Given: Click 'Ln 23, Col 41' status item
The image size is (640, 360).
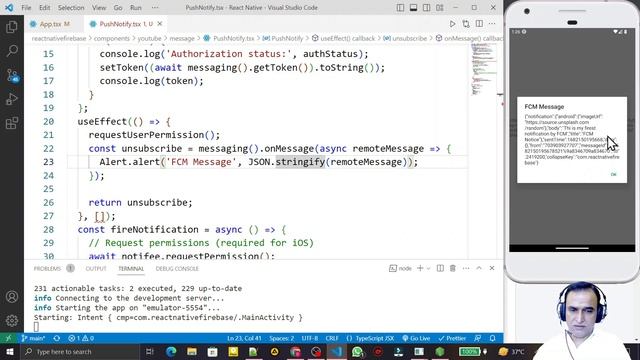Looking at the screenshot, I should 244,338.
